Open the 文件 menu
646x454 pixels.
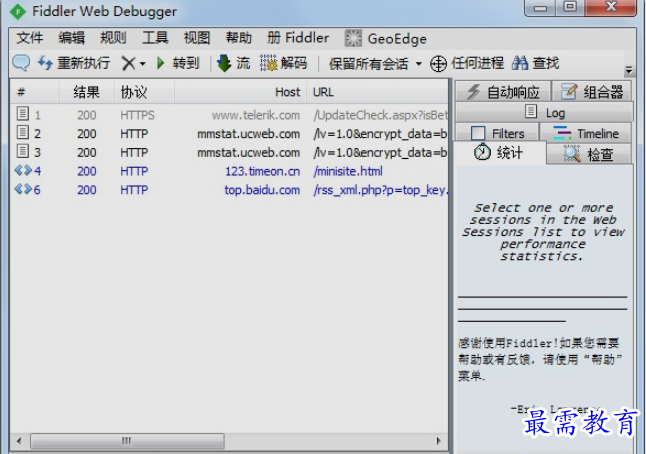30,38
